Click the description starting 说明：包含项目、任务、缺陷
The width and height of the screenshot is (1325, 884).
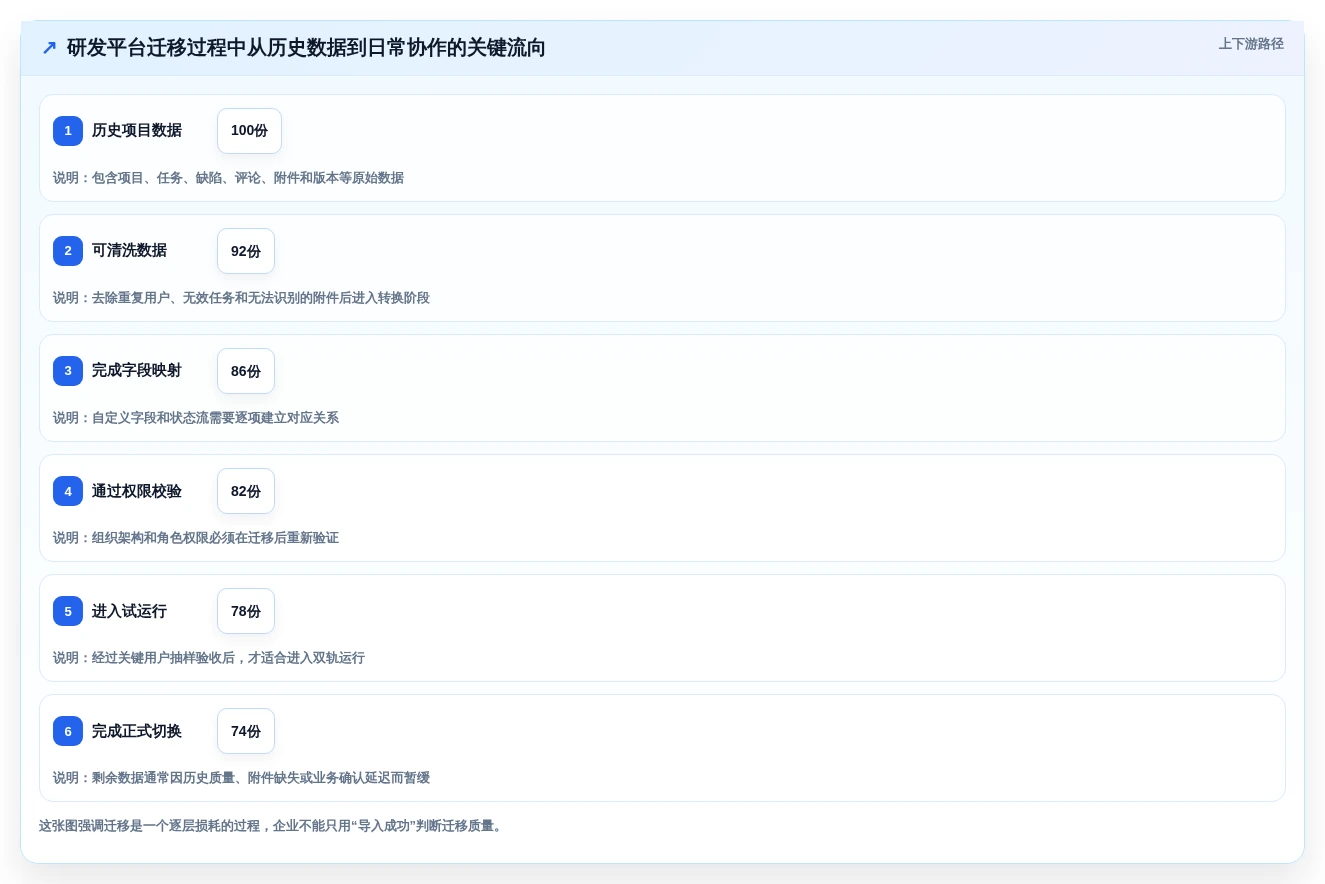pyautogui.click(x=228, y=178)
